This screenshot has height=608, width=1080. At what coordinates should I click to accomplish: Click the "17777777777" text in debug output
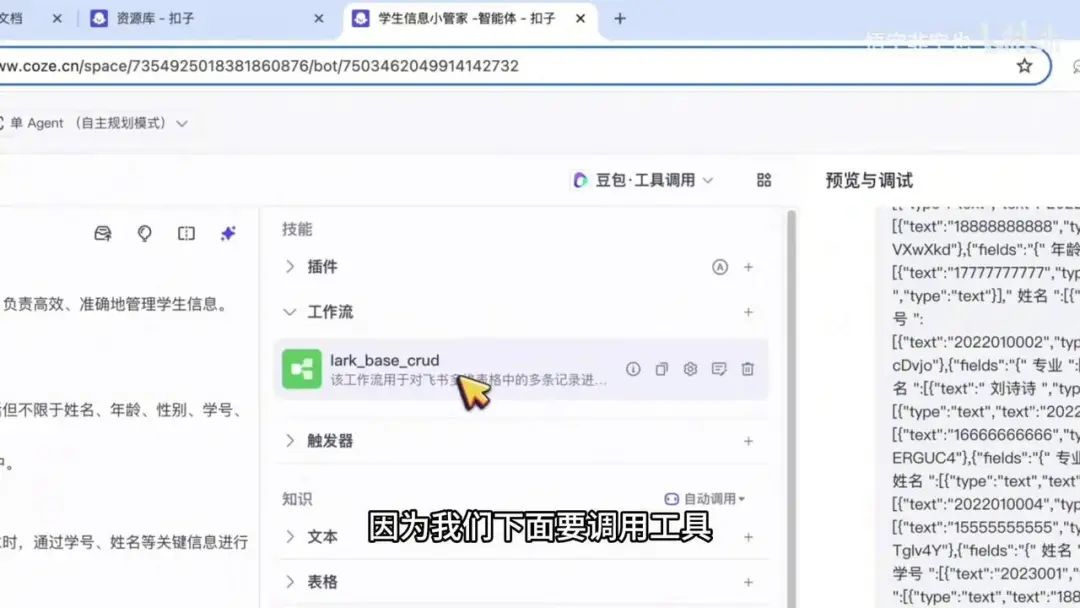point(1002,273)
